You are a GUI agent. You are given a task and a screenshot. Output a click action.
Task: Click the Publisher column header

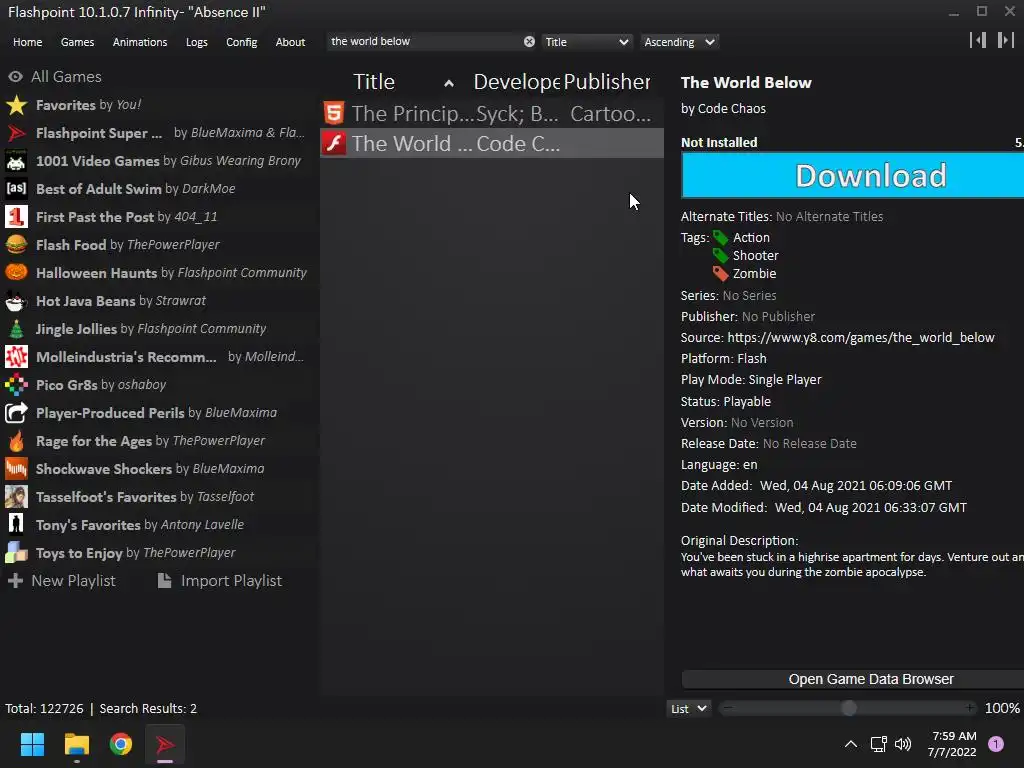click(607, 82)
